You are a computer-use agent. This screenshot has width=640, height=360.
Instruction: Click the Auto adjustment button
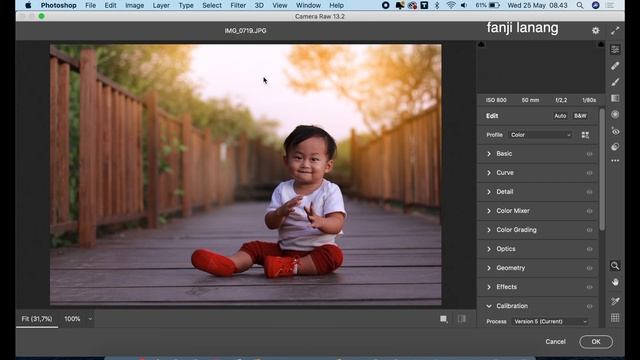(x=560, y=116)
